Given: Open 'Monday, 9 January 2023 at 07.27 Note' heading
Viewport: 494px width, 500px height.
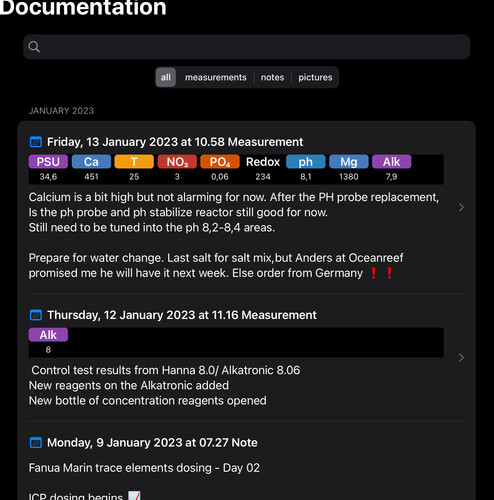Looking at the screenshot, I should [152, 443].
